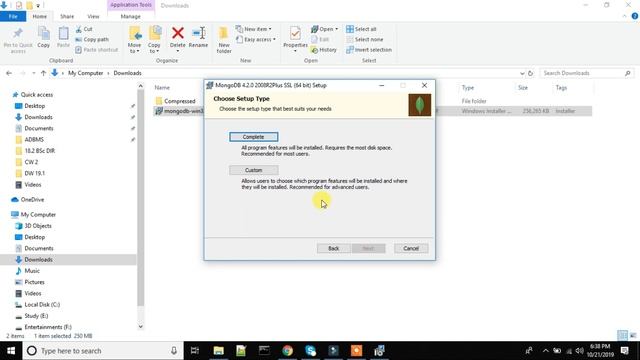Switch to the Home ribbon tab
640x360 pixels.
point(40,16)
